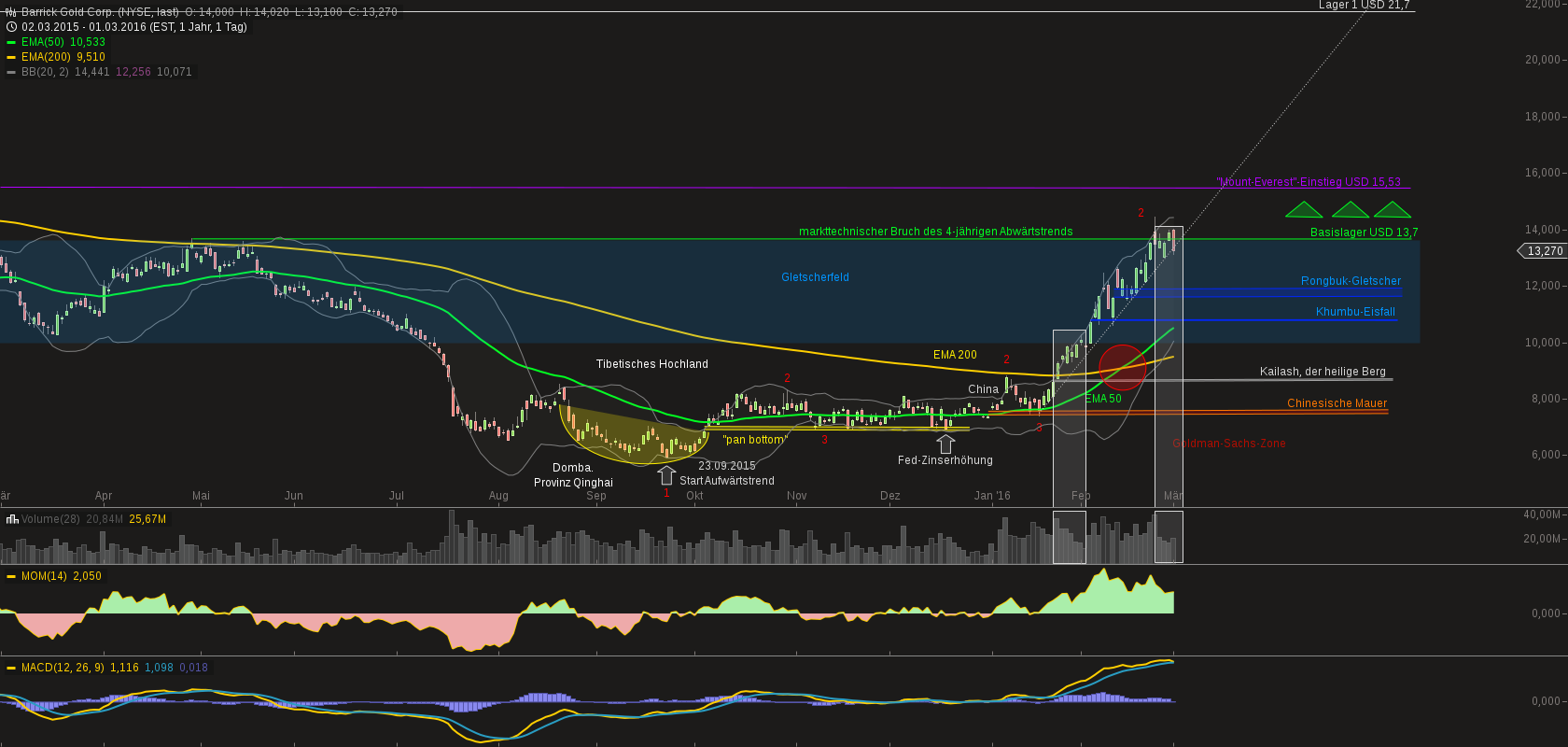Screen dimensions: 1568x747
Task: Click the China annotation
Action: tap(983, 389)
